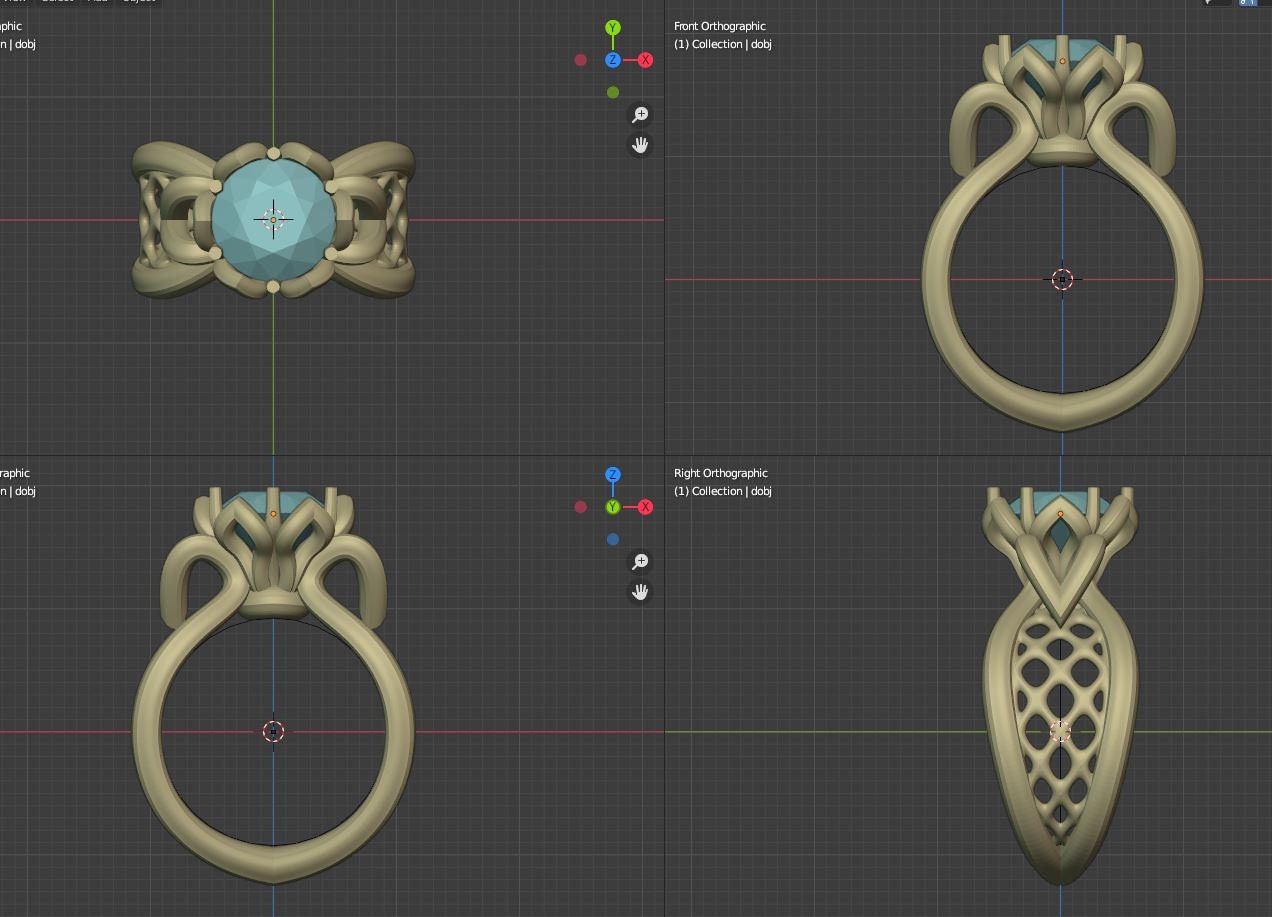The width and height of the screenshot is (1272, 917).
Task: Click the zoom magnifier in bottom-left viewport
Action: pos(640,562)
